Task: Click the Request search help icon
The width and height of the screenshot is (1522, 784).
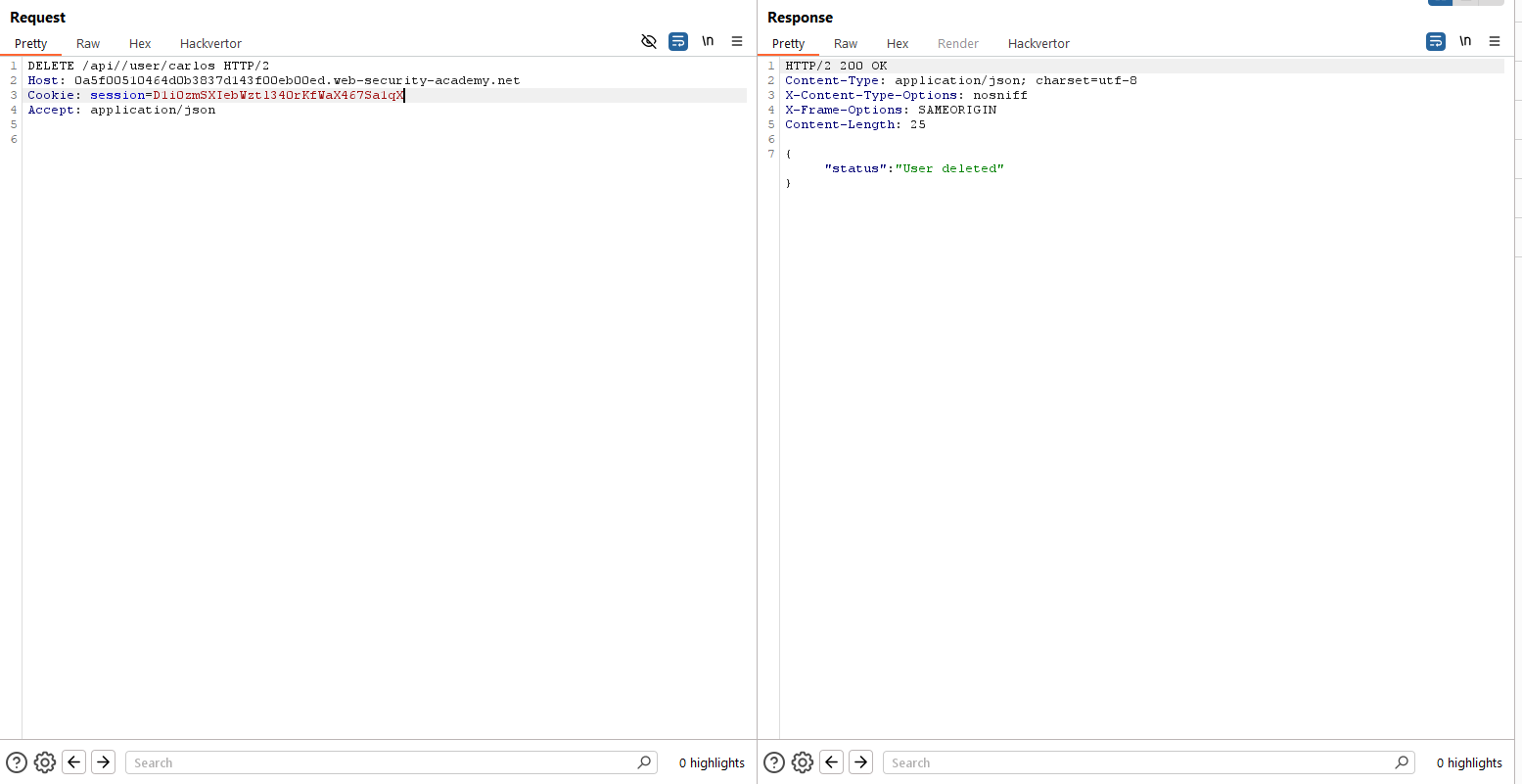Action: pyautogui.click(x=17, y=762)
